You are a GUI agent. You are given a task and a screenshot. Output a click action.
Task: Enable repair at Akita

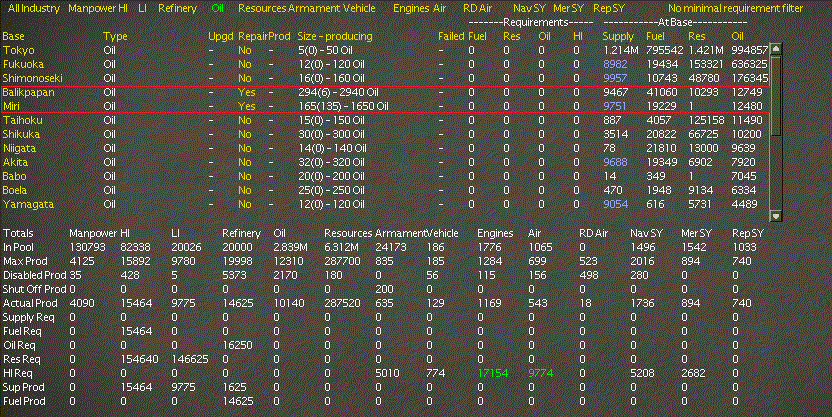click(x=245, y=162)
